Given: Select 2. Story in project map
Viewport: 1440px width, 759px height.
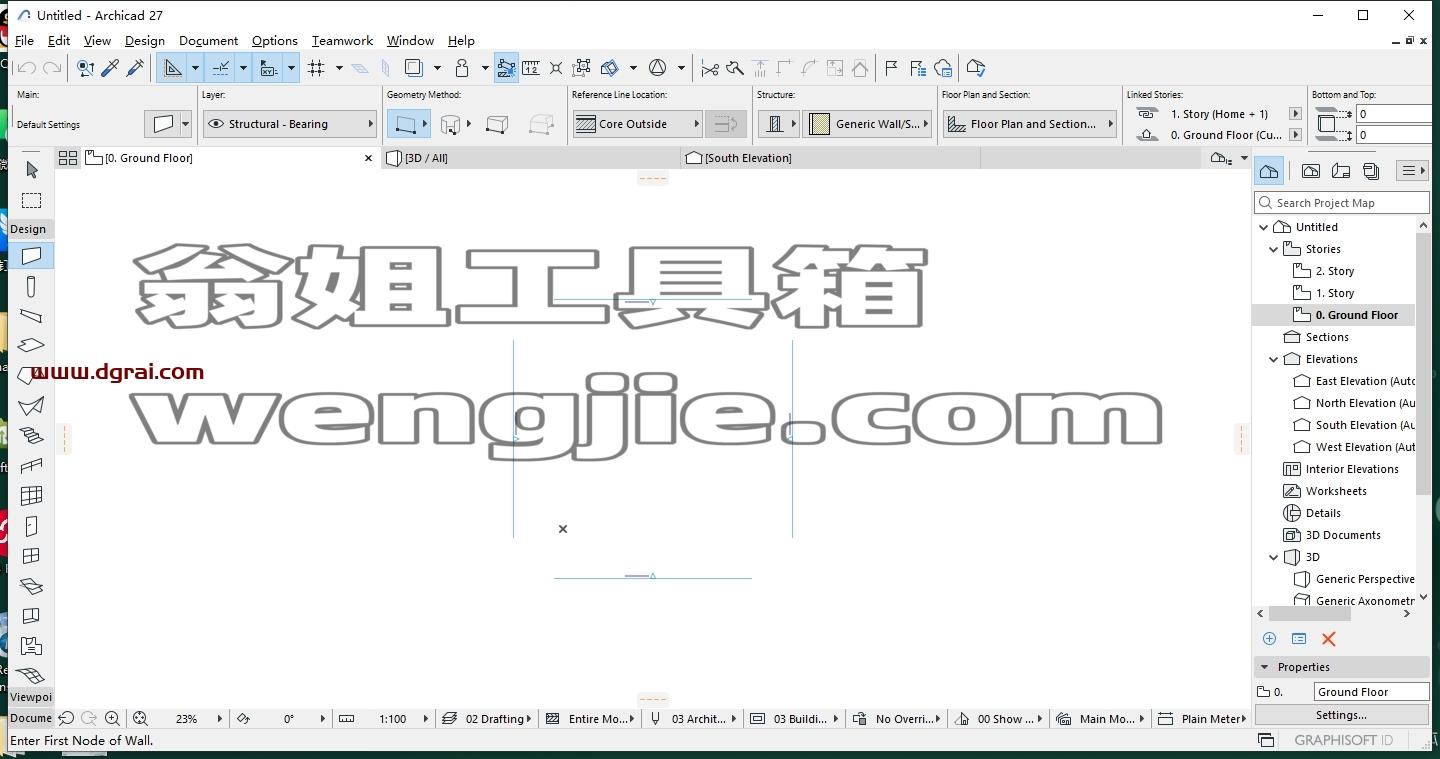Looking at the screenshot, I should (x=1334, y=271).
